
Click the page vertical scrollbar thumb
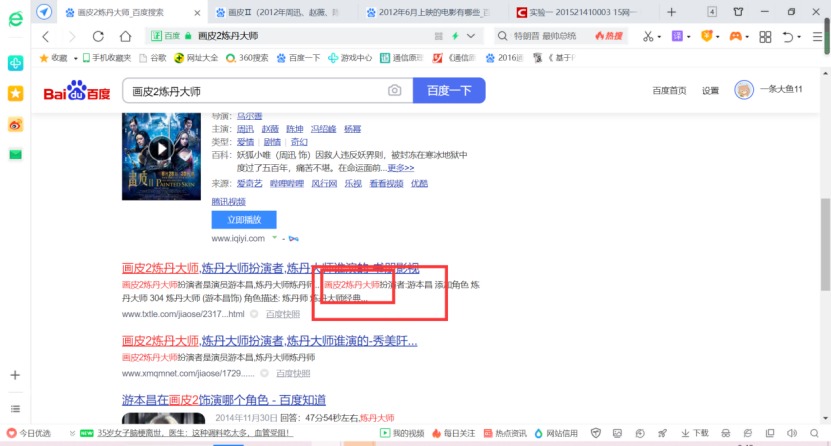tap(825, 244)
